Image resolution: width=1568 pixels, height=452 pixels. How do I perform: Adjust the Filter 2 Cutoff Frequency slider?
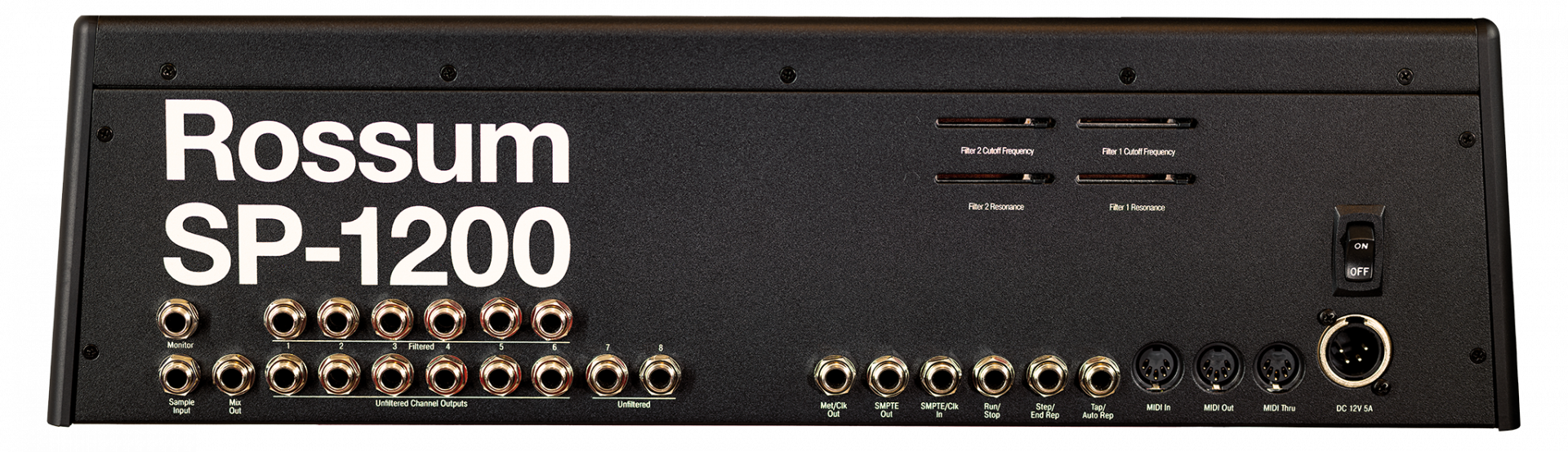[995, 123]
